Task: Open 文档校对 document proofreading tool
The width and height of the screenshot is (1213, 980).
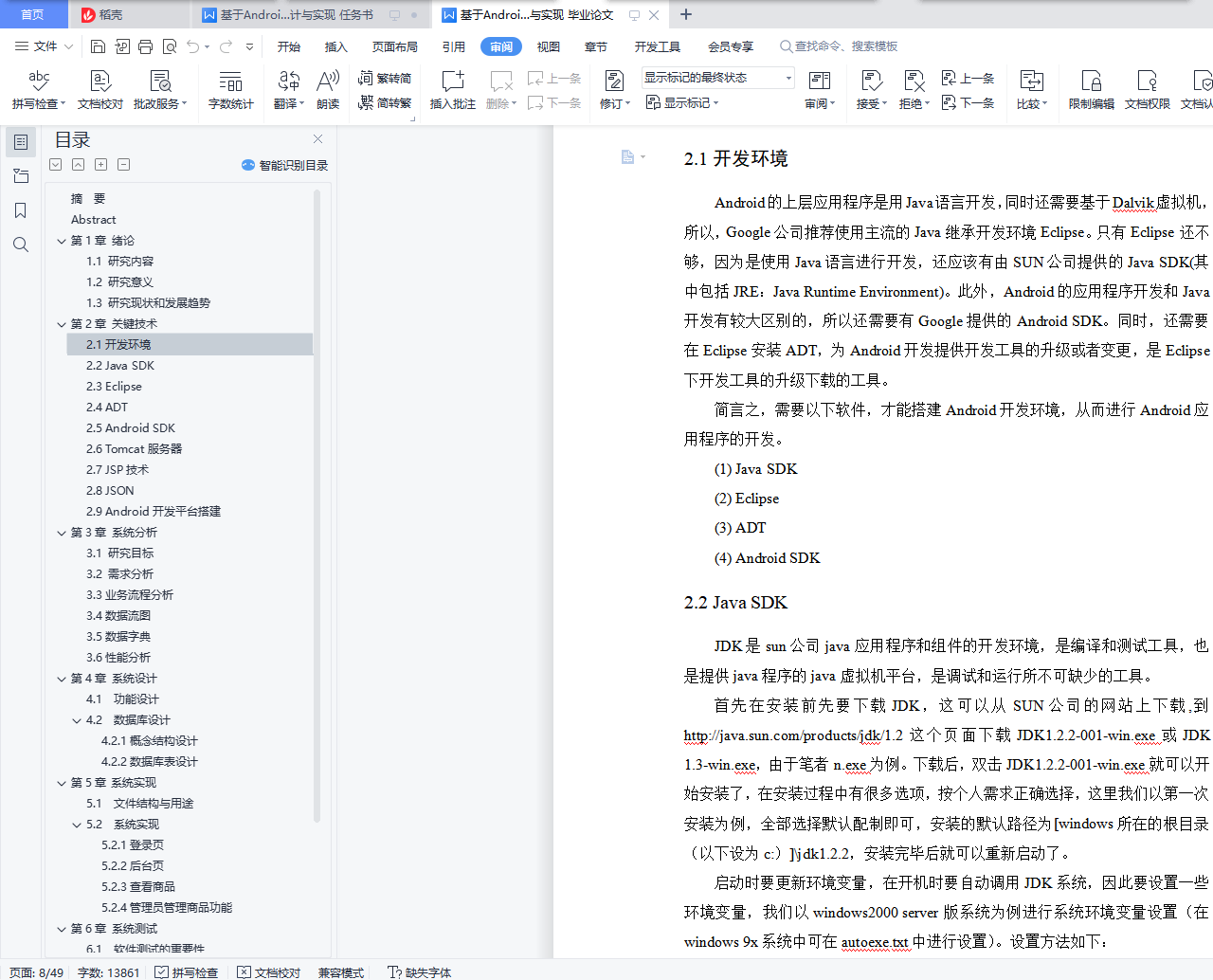Action: (x=100, y=90)
